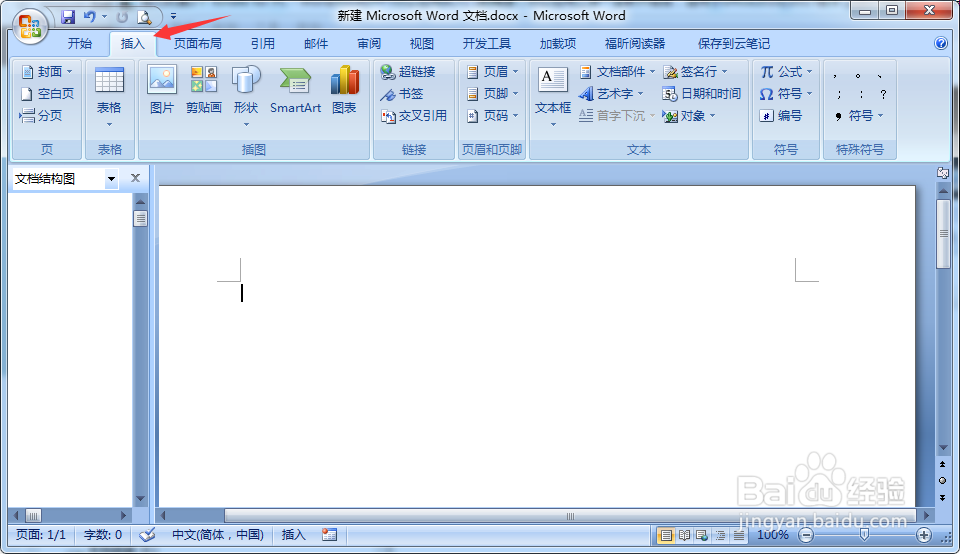Click the page count 页面: 1/1

[x=40, y=535]
